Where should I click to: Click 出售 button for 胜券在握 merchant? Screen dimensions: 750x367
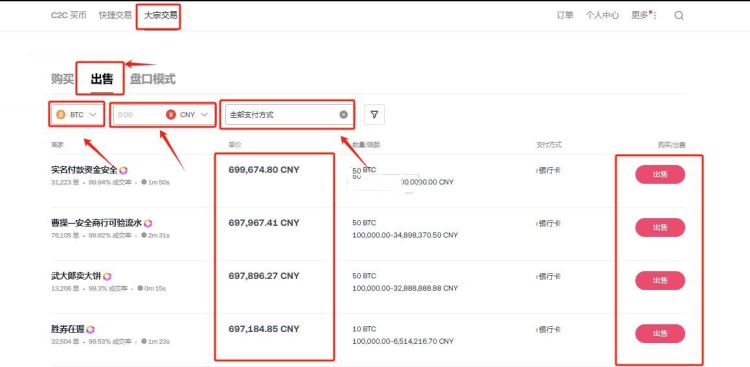[660, 334]
